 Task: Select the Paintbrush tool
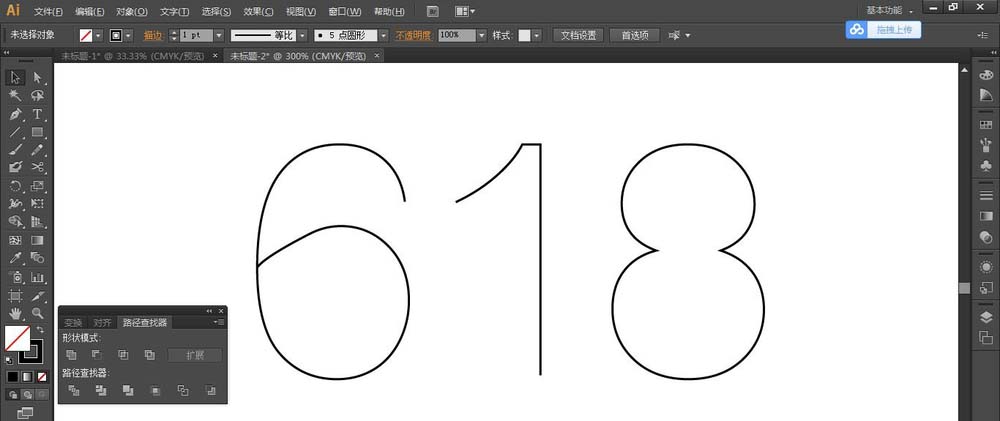15,150
